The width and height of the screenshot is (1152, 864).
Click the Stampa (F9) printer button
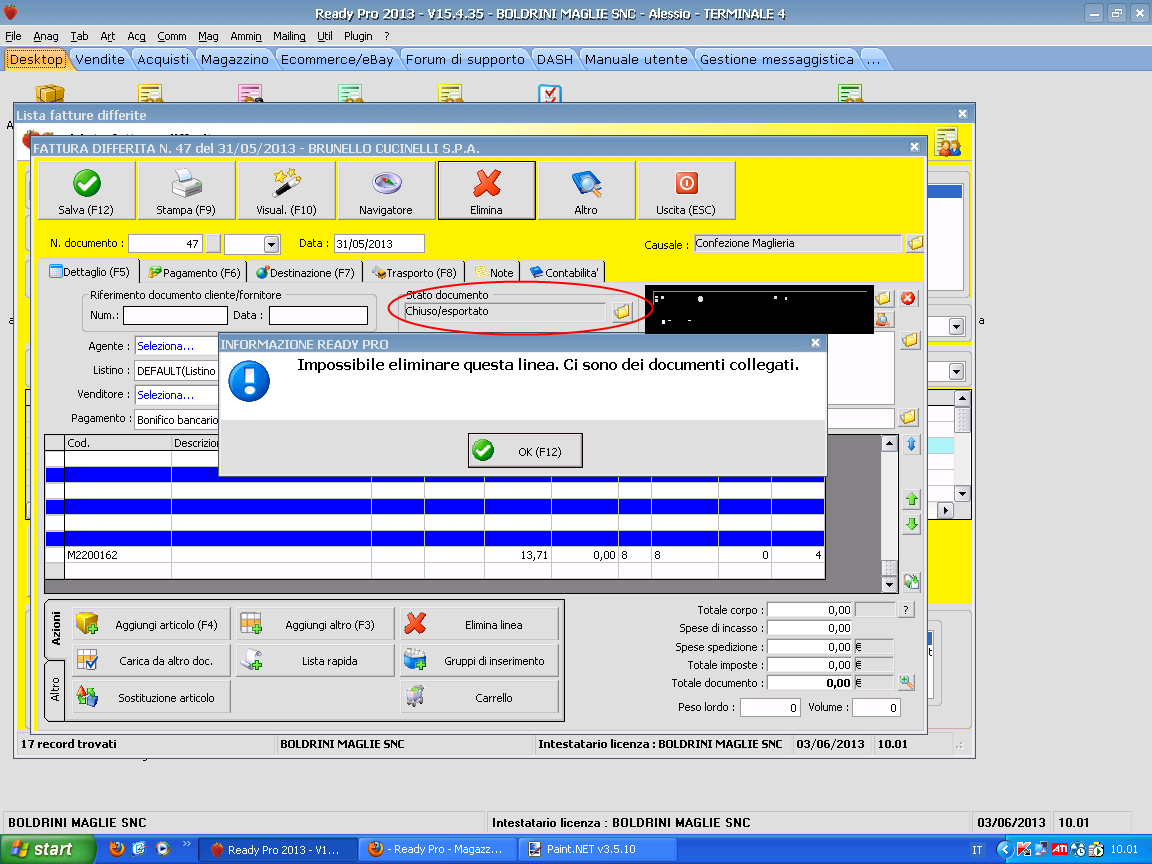click(186, 190)
